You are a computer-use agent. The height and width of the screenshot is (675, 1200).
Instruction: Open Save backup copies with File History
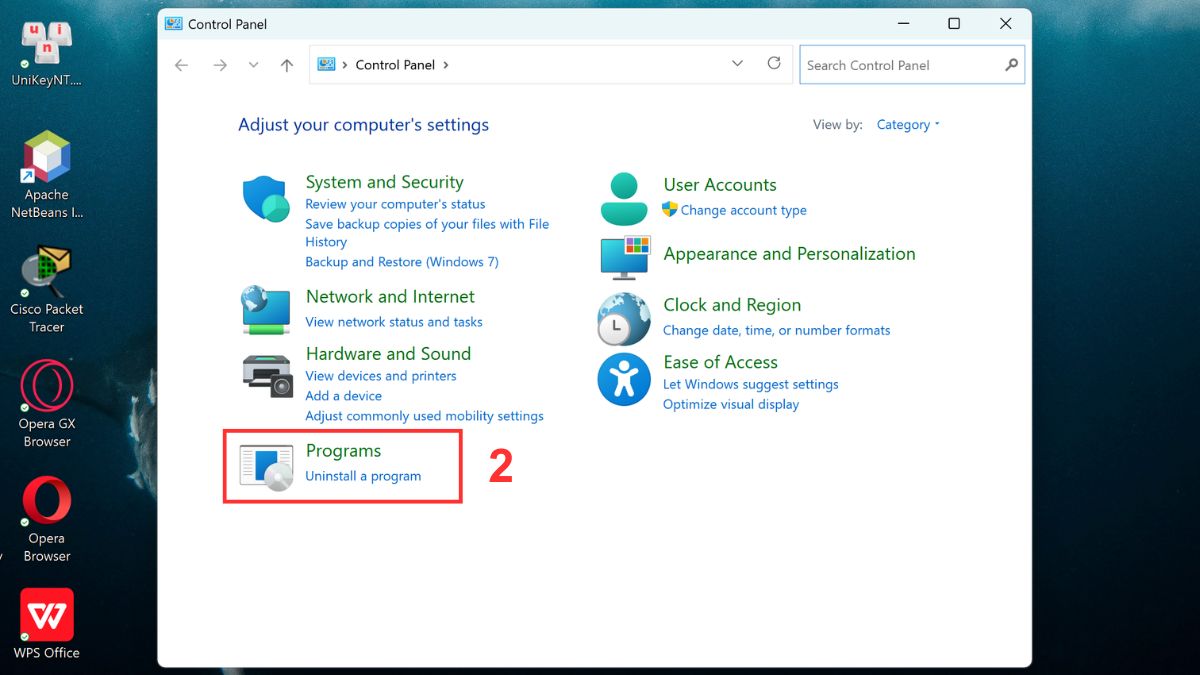coord(427,233)
